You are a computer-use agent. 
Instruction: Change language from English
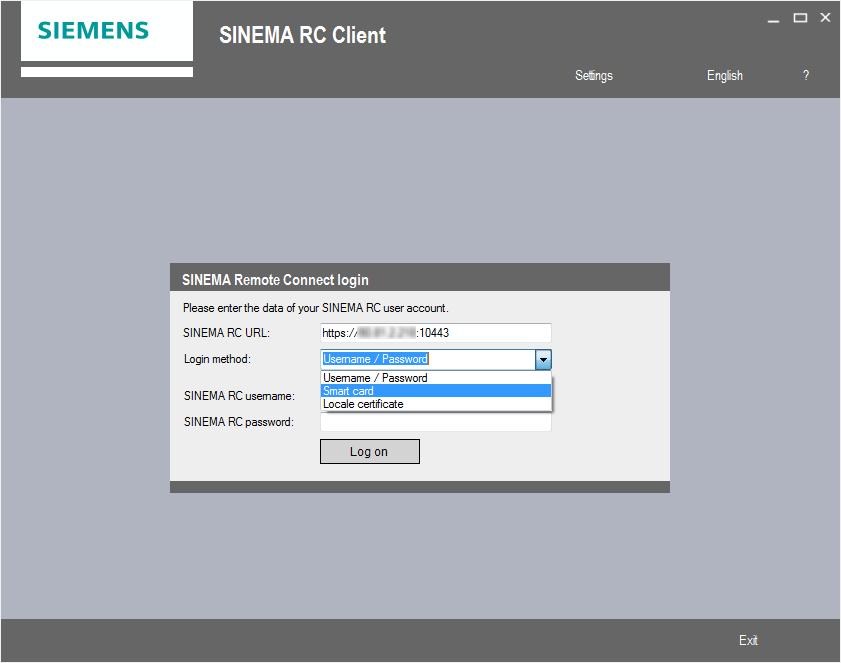(724, 76)
